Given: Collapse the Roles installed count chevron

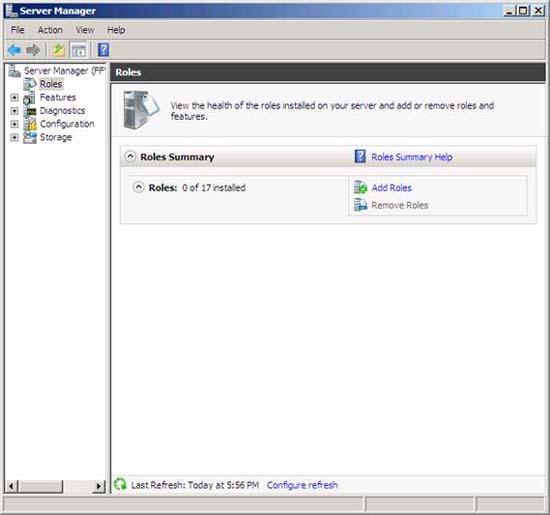Looking at the screenshot, I should [139, 187].
